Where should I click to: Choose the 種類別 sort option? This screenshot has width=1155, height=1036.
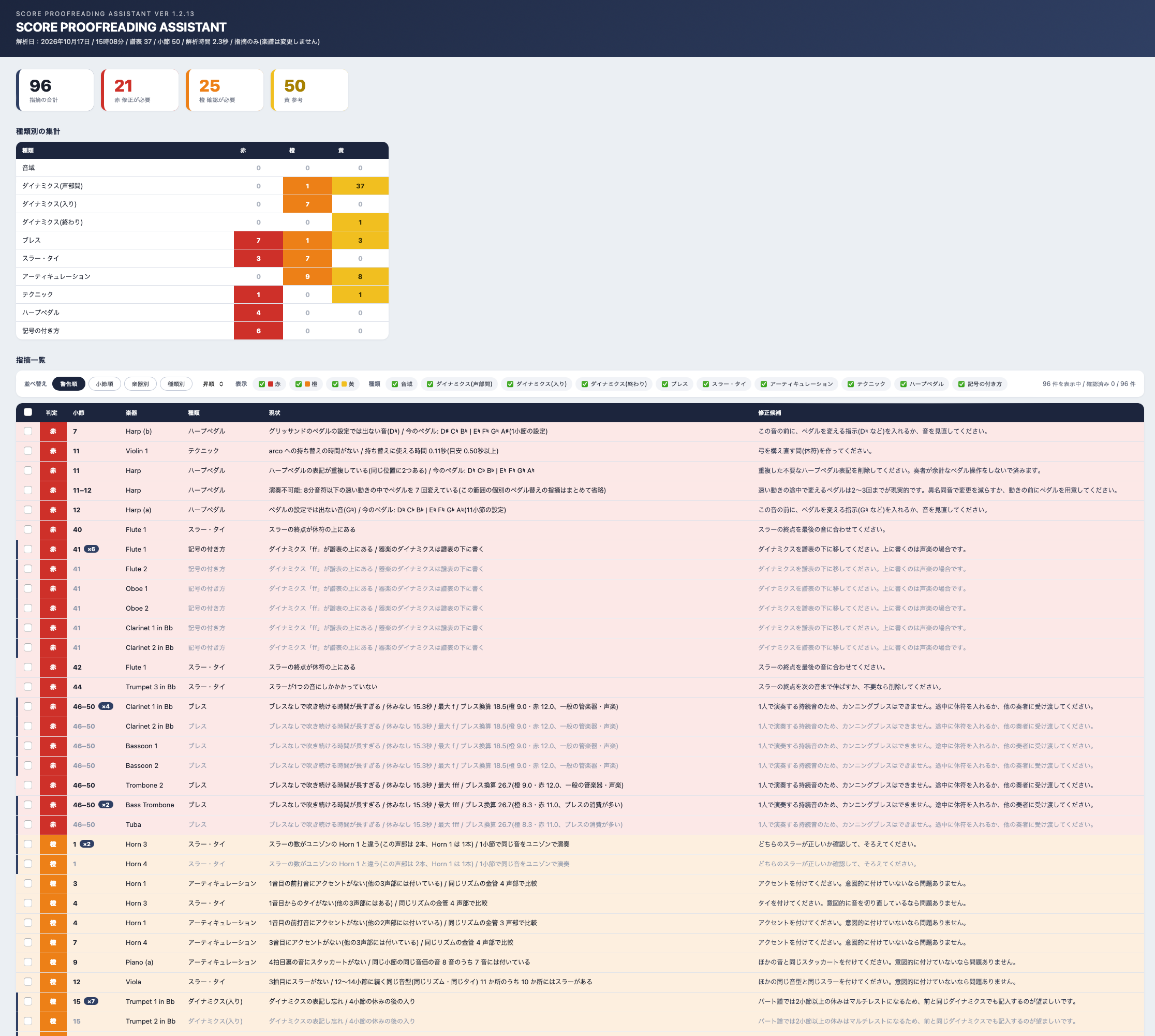(176, 383)
